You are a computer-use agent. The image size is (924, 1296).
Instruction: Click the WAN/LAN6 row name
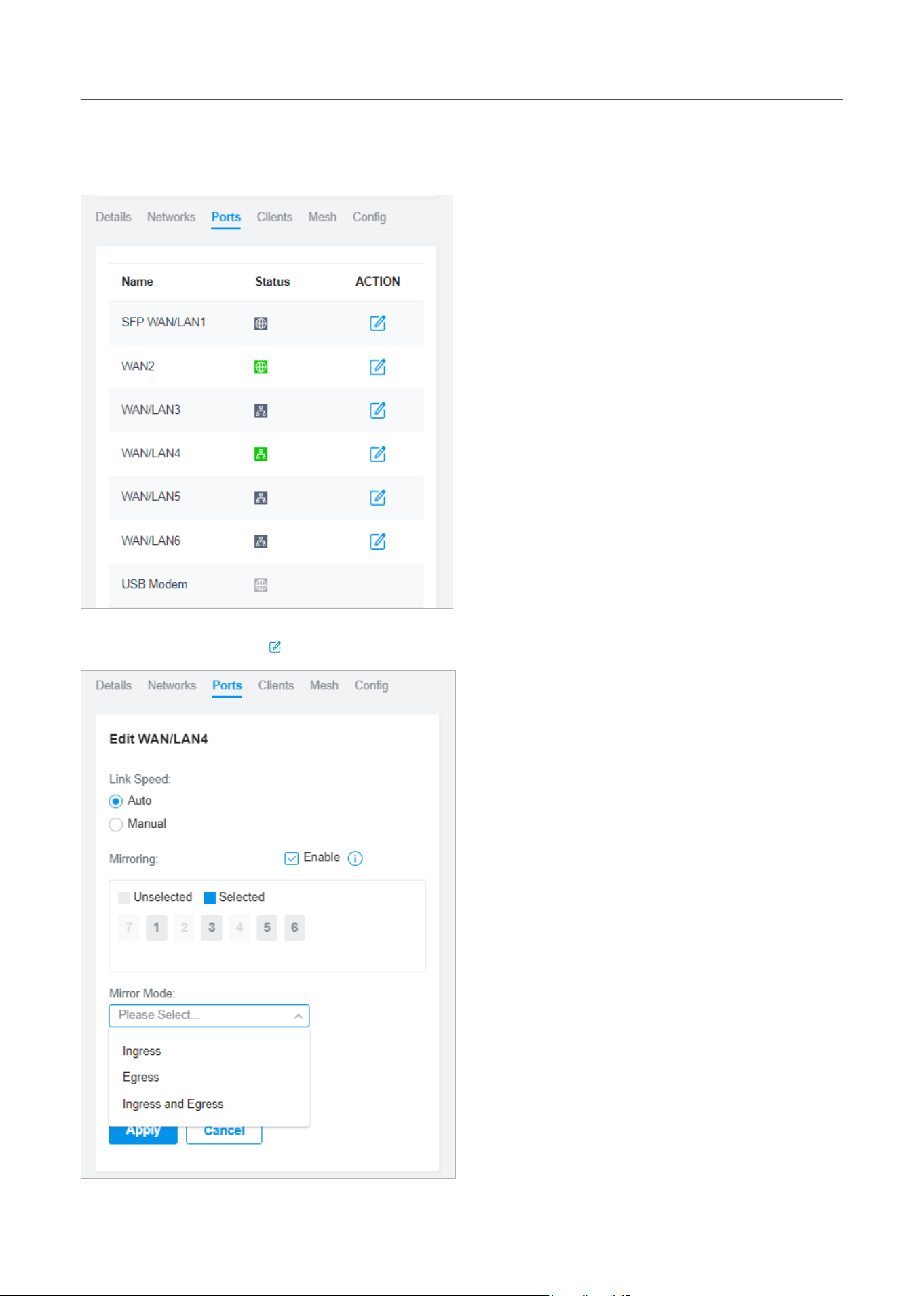(x=151, y=541)
